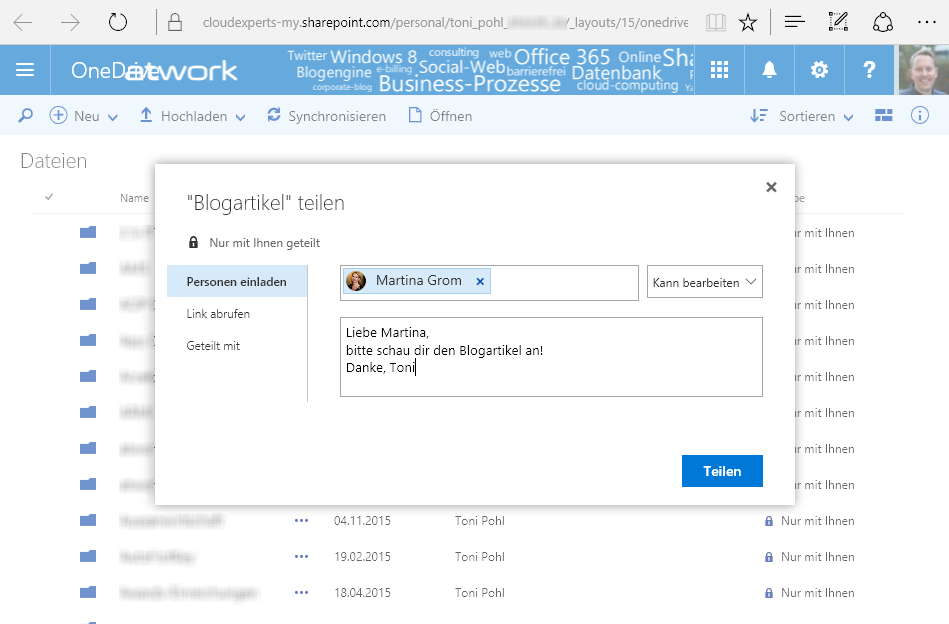Expand the Kann bearbeiten permission dropdown
The image size is (949, 624).
(705, 282)
